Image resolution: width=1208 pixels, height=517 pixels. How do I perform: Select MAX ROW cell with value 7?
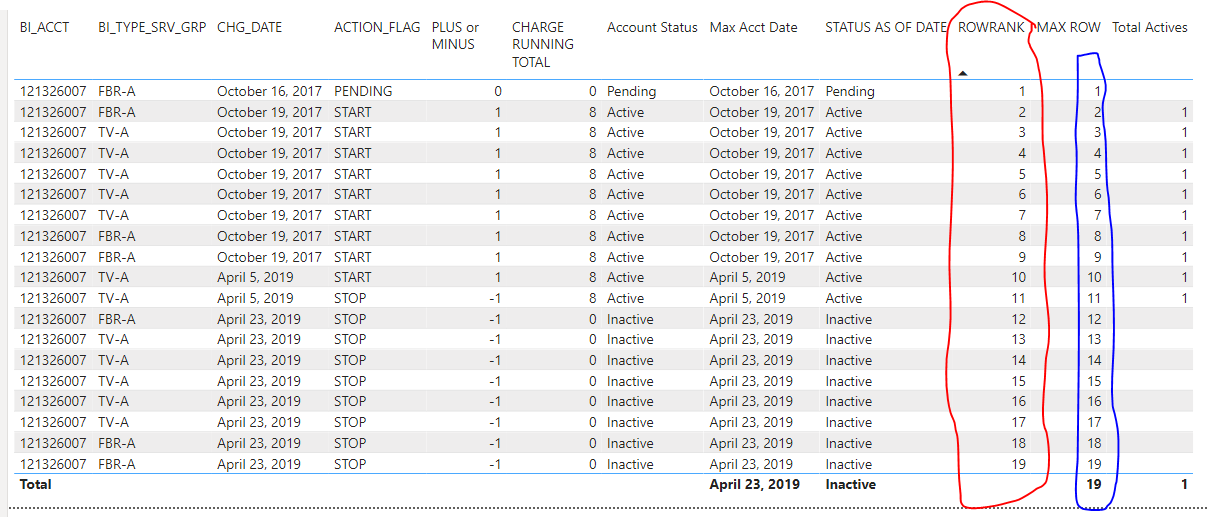[x=1097, y=215]
